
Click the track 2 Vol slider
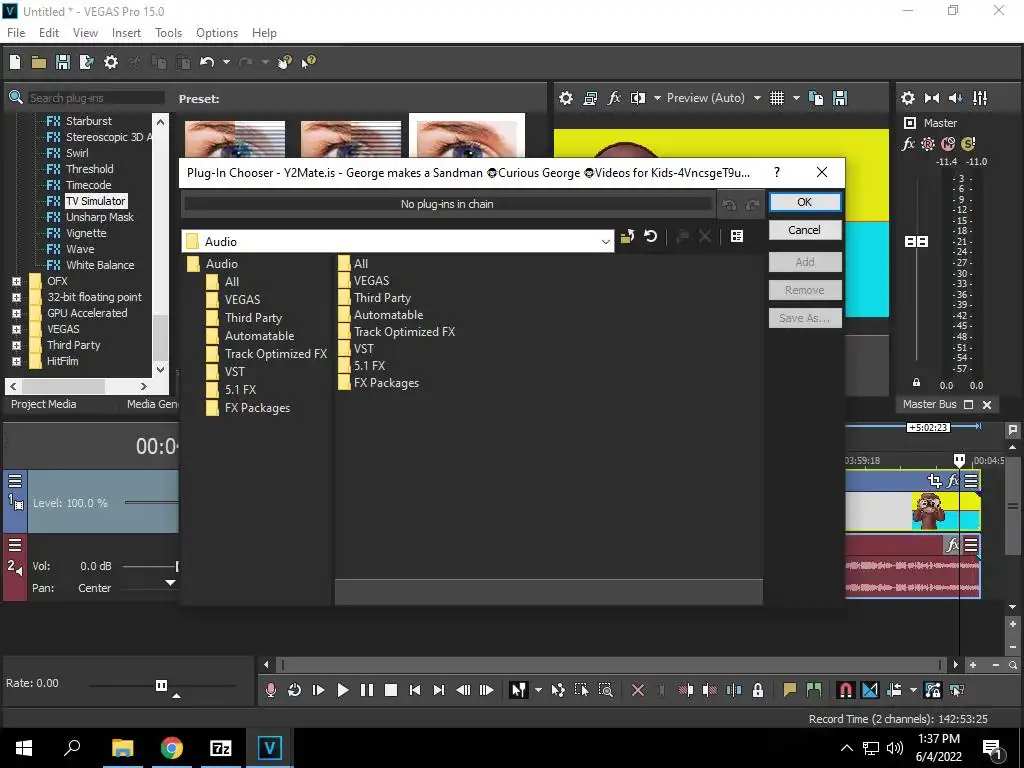tap(151, 566)
